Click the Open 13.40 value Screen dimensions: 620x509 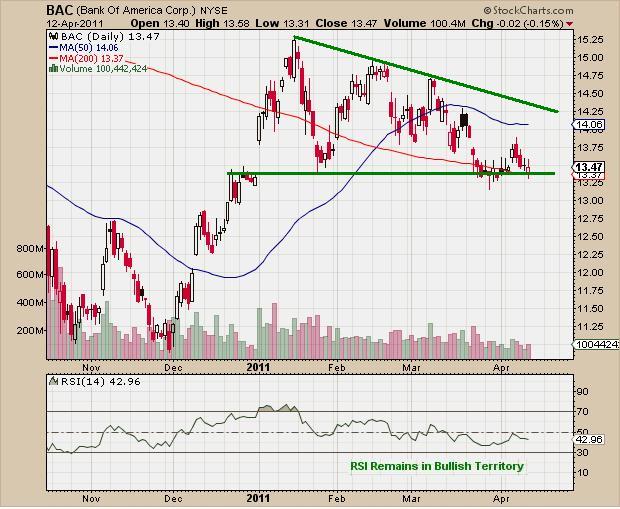[161, 23]
